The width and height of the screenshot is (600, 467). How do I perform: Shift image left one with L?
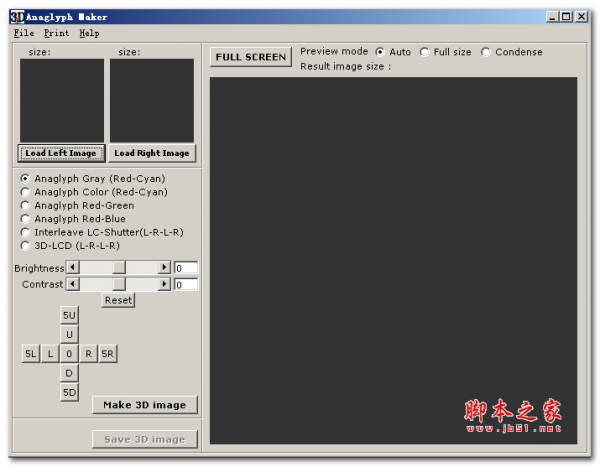(x=50, y=354)
